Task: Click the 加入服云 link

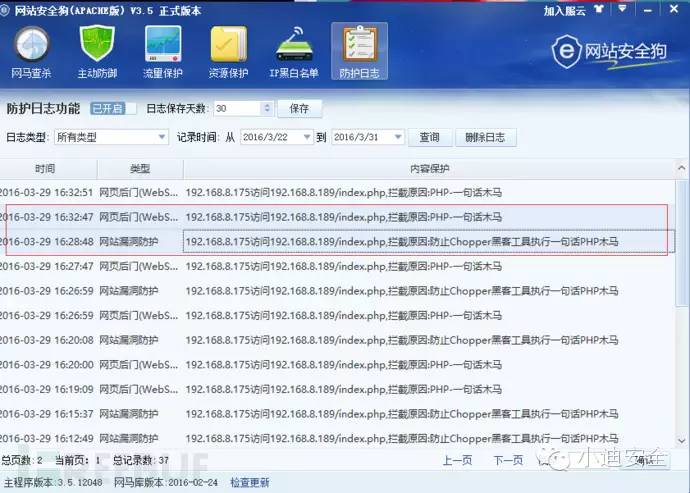Action: (x=565, y=11)
